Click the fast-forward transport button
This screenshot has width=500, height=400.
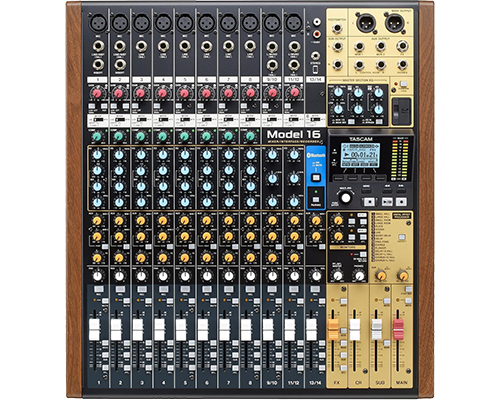(401, 190)
